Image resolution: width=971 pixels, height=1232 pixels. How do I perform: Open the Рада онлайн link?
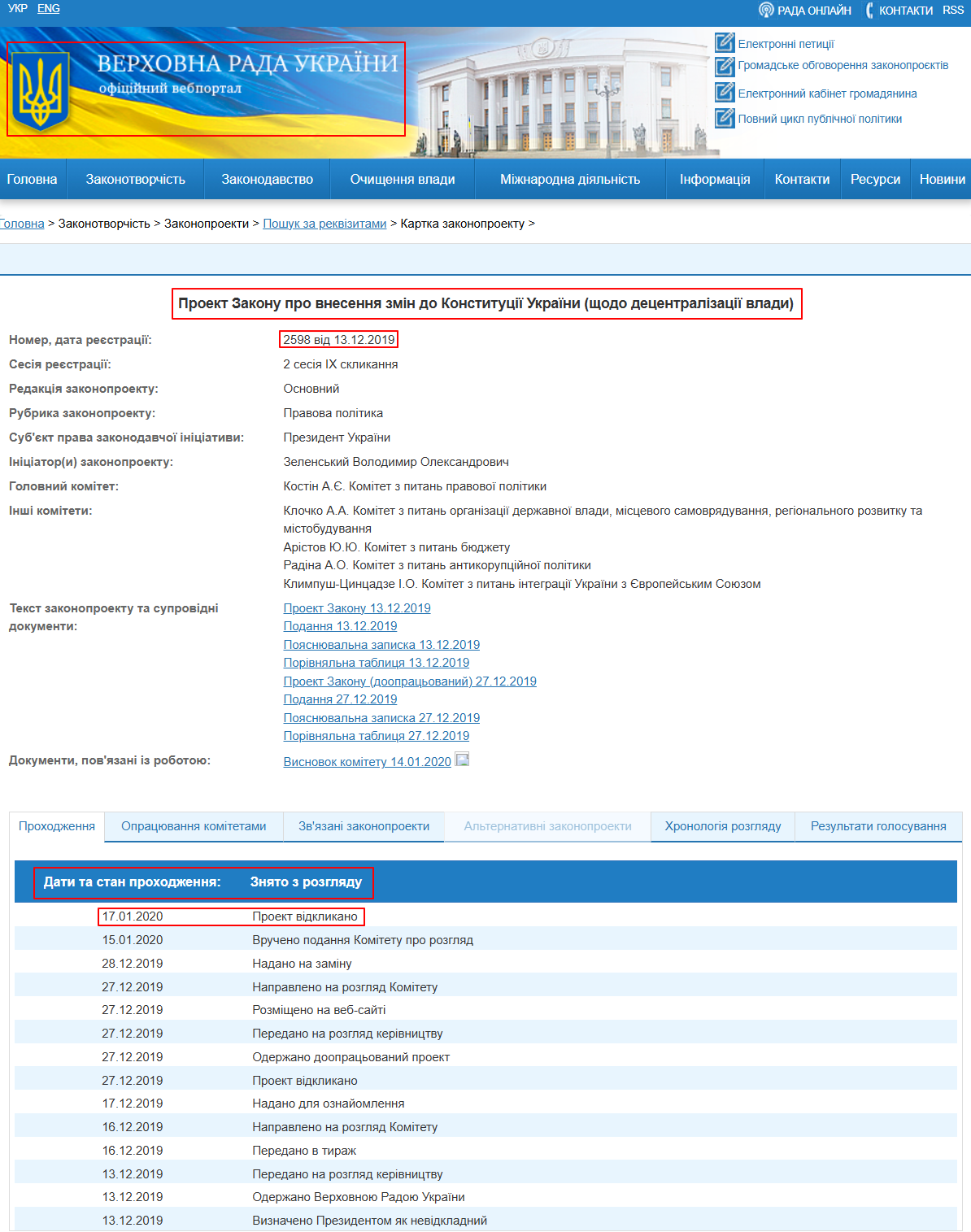814,11
